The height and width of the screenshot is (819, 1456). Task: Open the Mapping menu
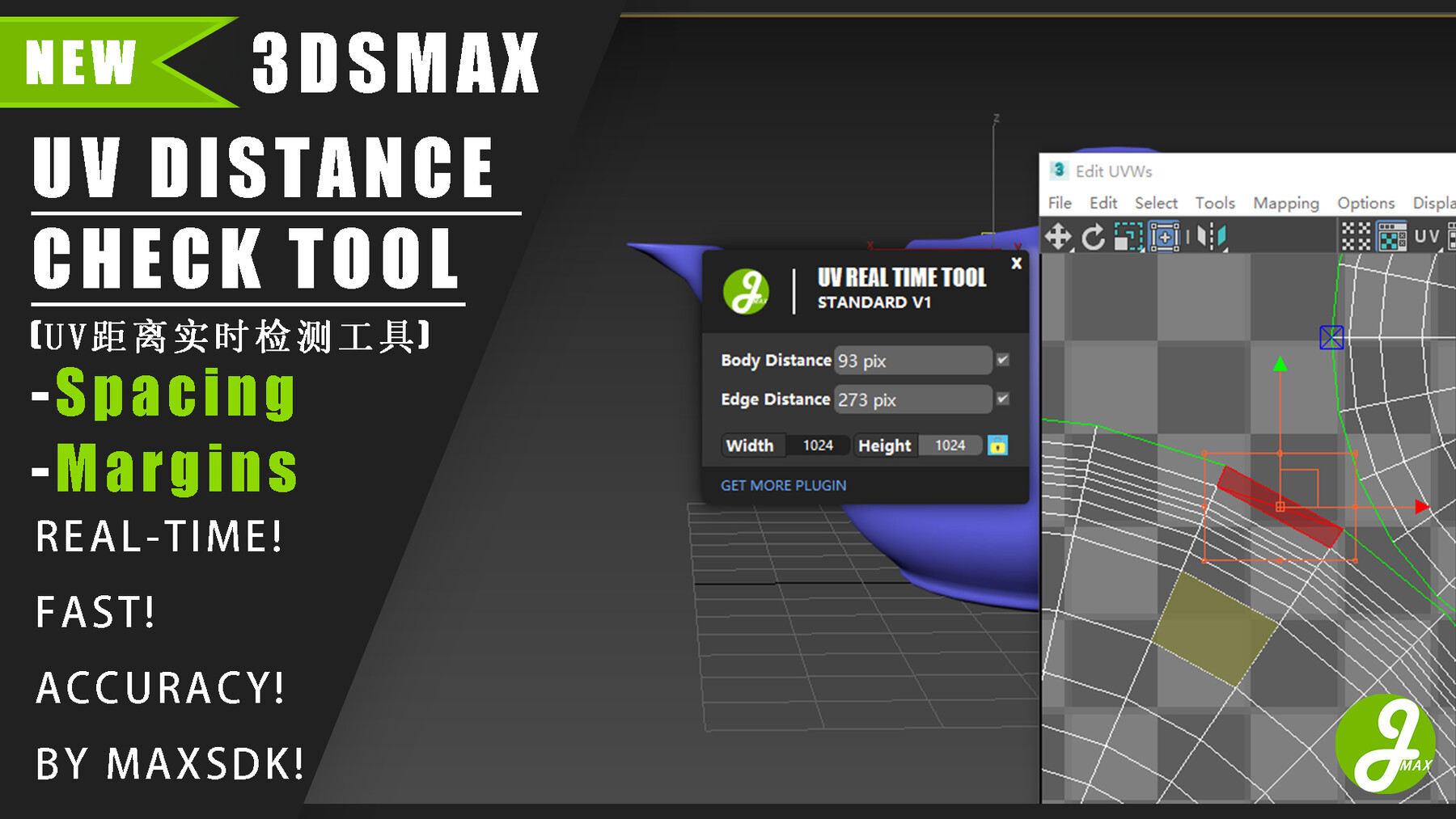click(x=1286, y=203)
